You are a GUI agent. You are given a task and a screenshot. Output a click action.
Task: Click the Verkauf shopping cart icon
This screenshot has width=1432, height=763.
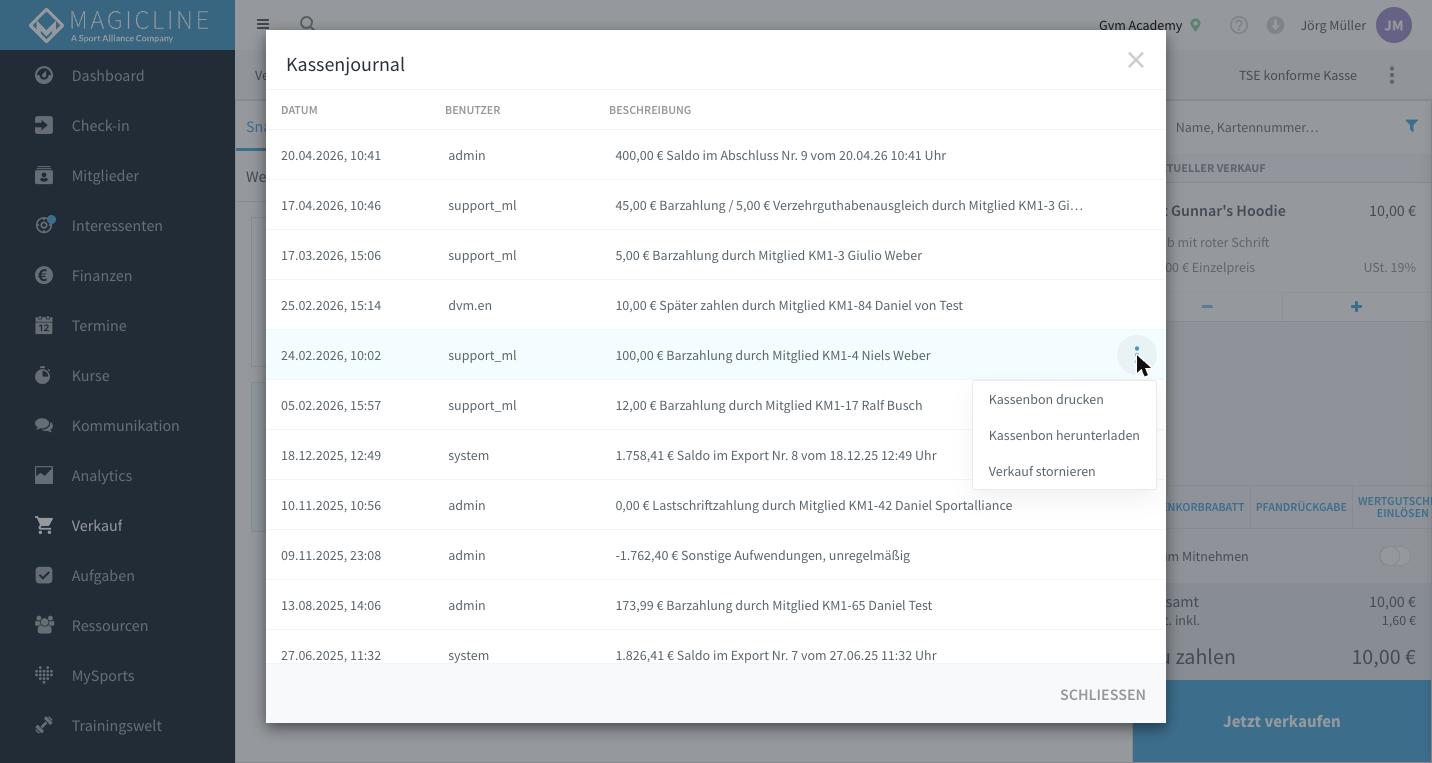(x=44, y=525)
